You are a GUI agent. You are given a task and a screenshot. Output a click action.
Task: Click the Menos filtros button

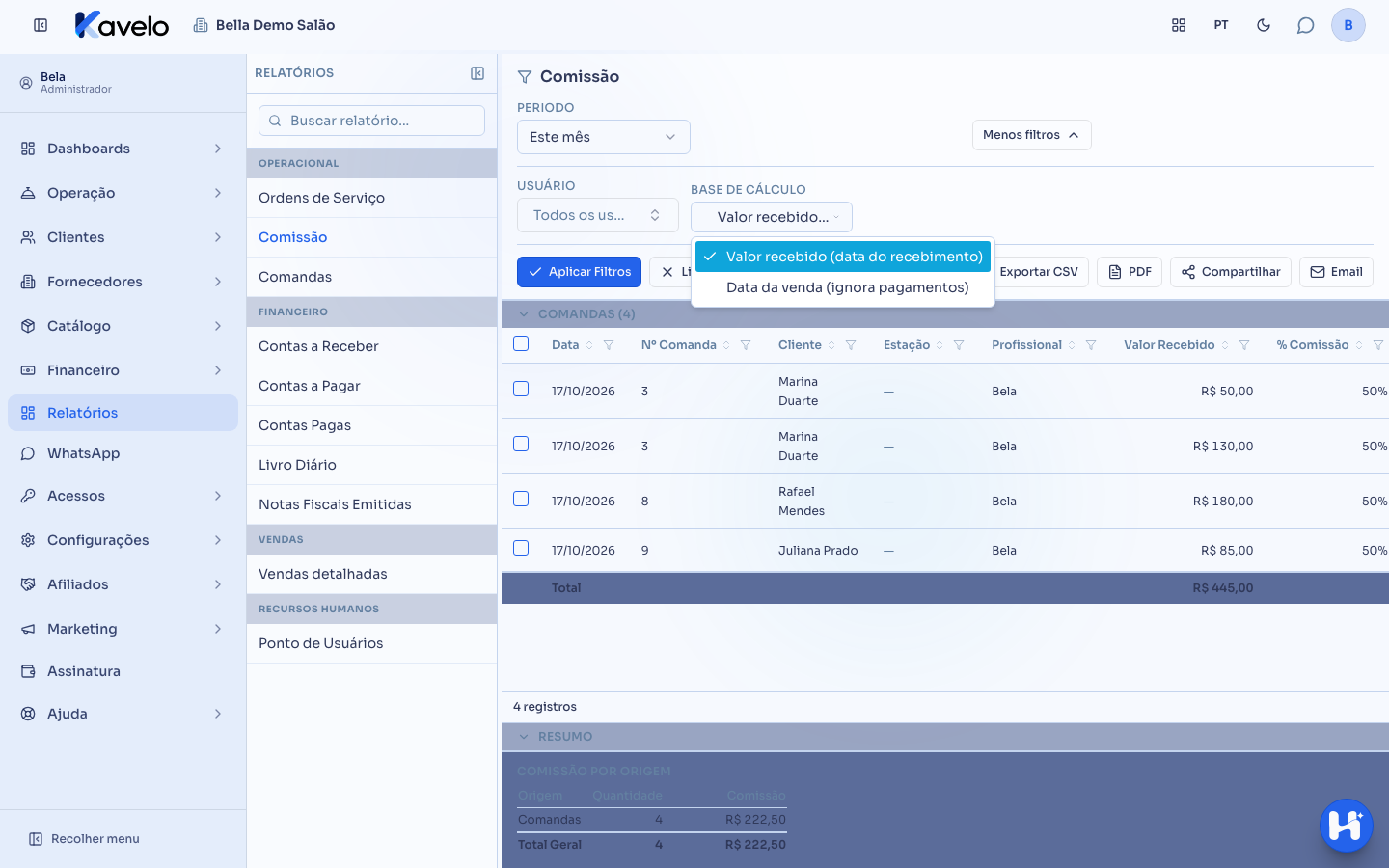(x=1031, y=135)
